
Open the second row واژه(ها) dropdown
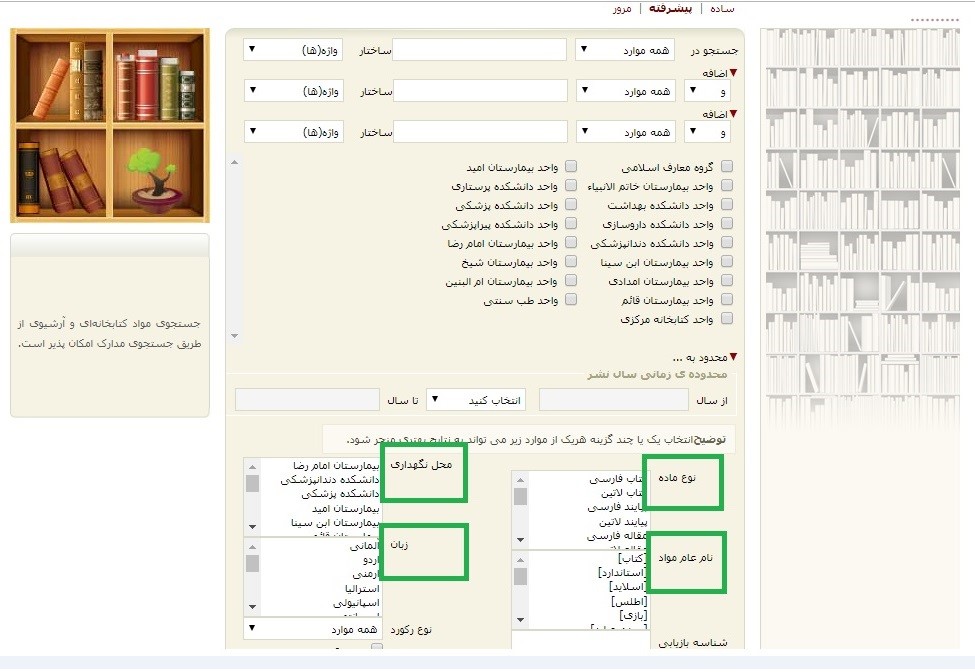(294, 91)
